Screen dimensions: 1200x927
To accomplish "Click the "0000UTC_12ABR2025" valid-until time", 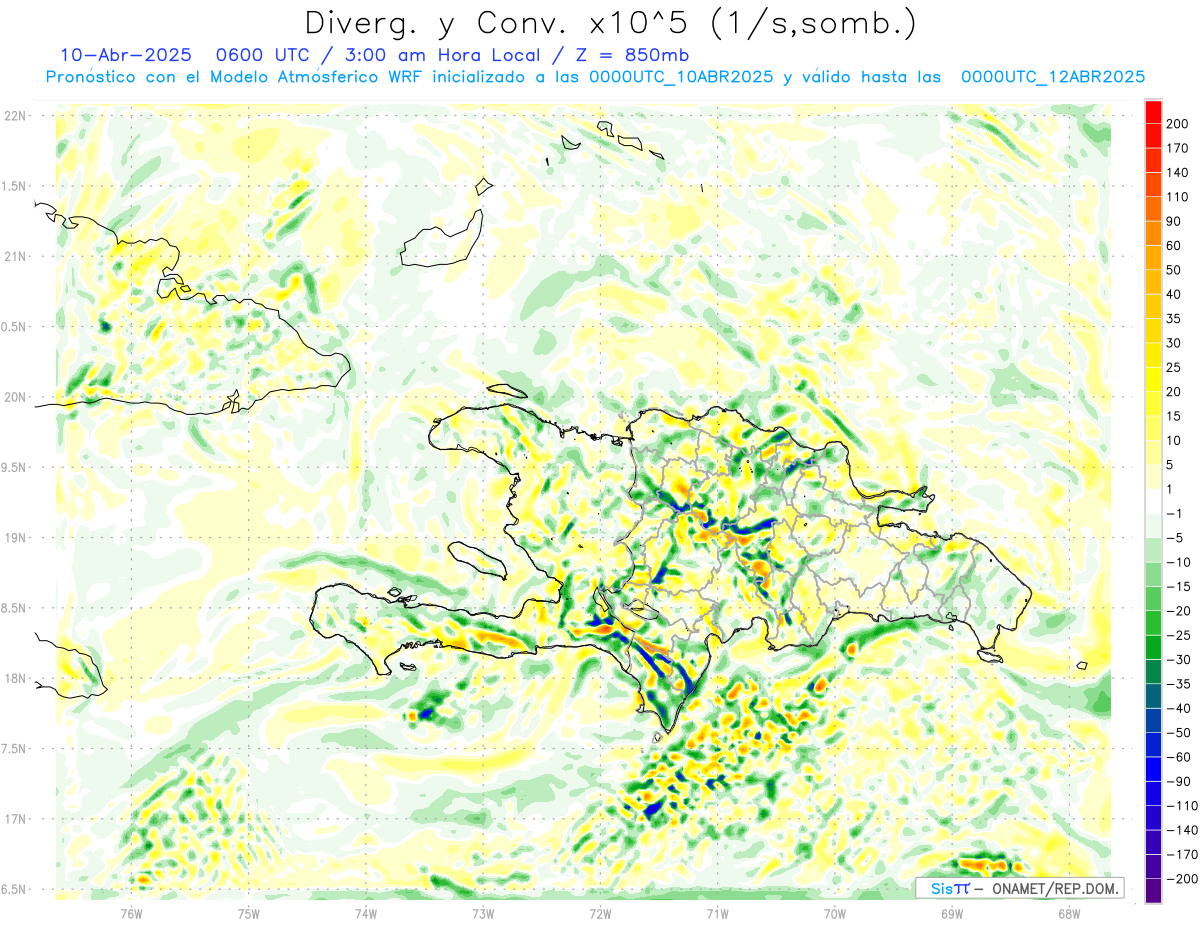I will (1052, 77).
